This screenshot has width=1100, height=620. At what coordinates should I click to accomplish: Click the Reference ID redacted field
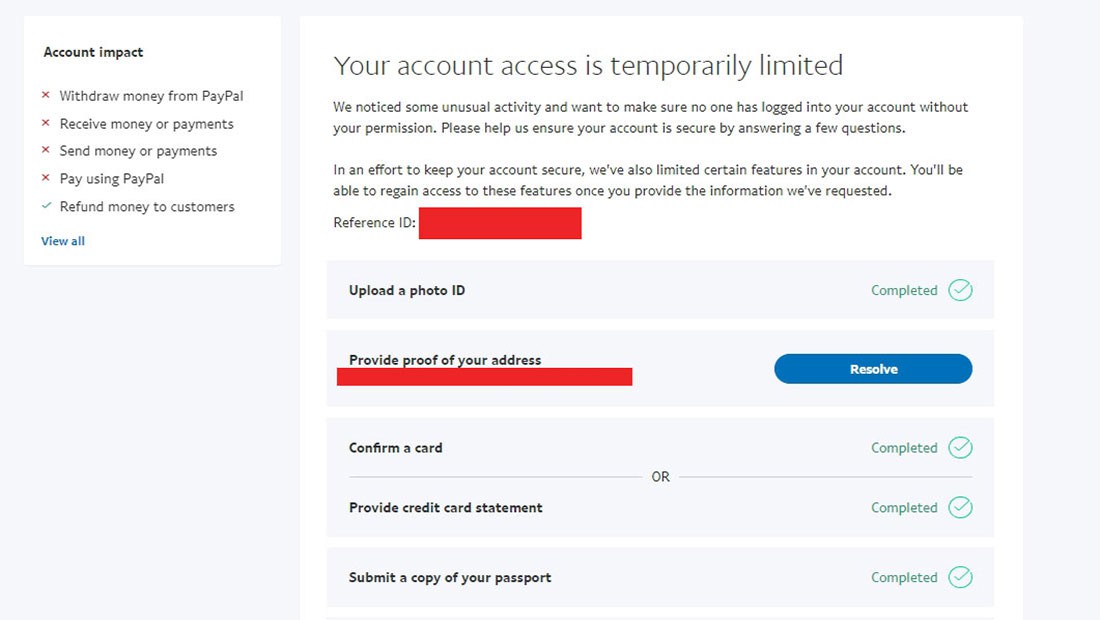[500, 223]
